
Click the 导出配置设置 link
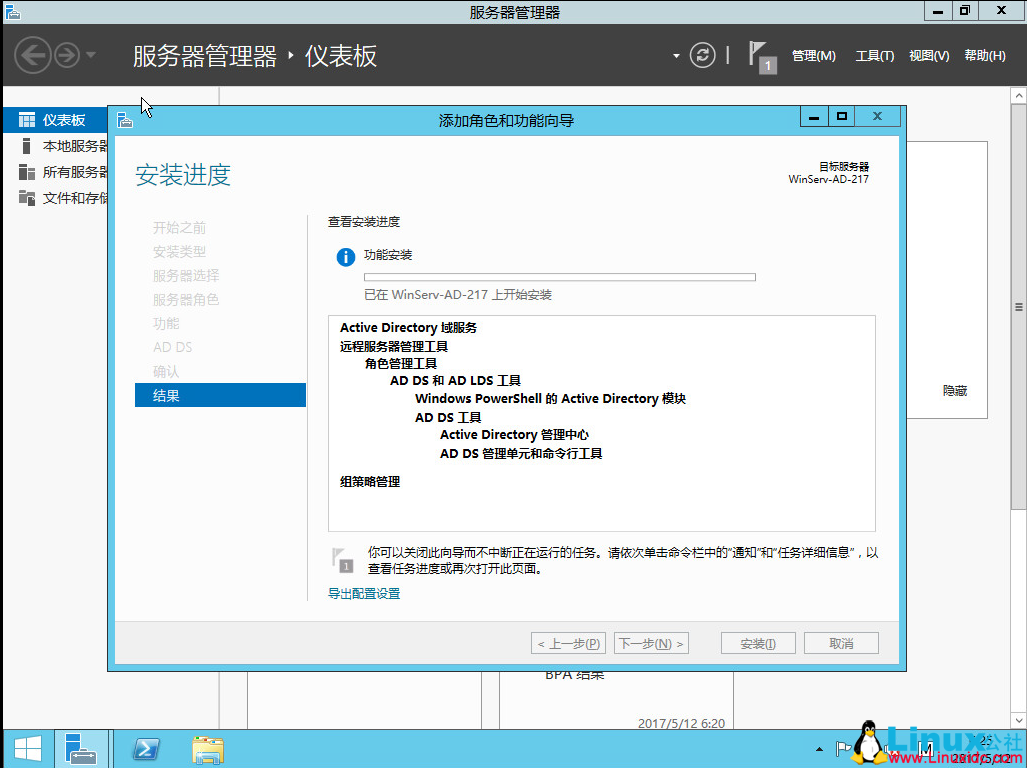click(x=363, y=593)
